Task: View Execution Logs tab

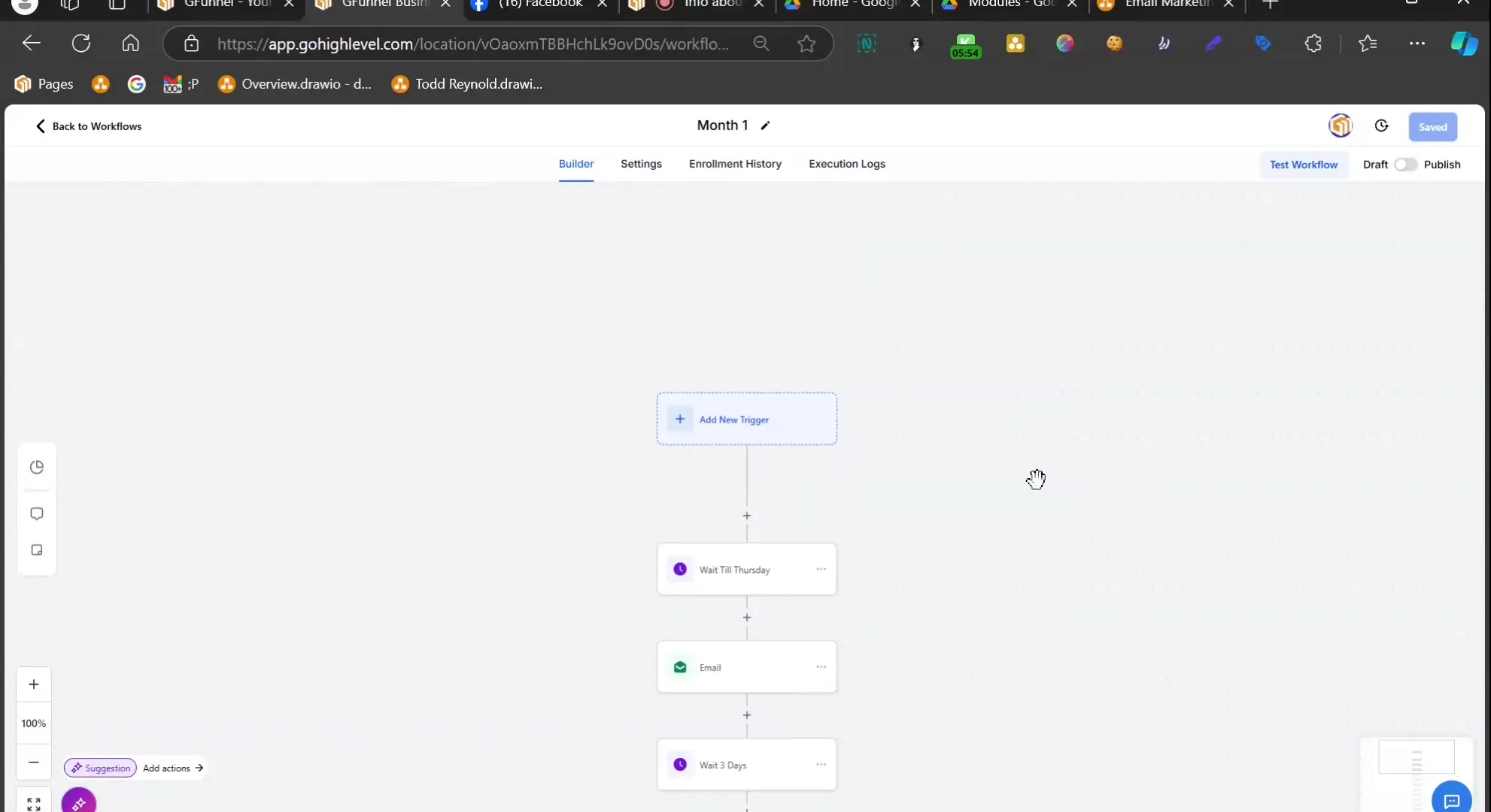Action: tap(846, 164)
